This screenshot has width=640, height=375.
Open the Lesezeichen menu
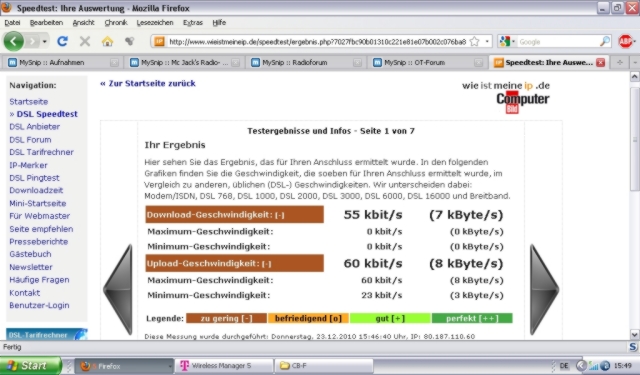click(155, 23)
